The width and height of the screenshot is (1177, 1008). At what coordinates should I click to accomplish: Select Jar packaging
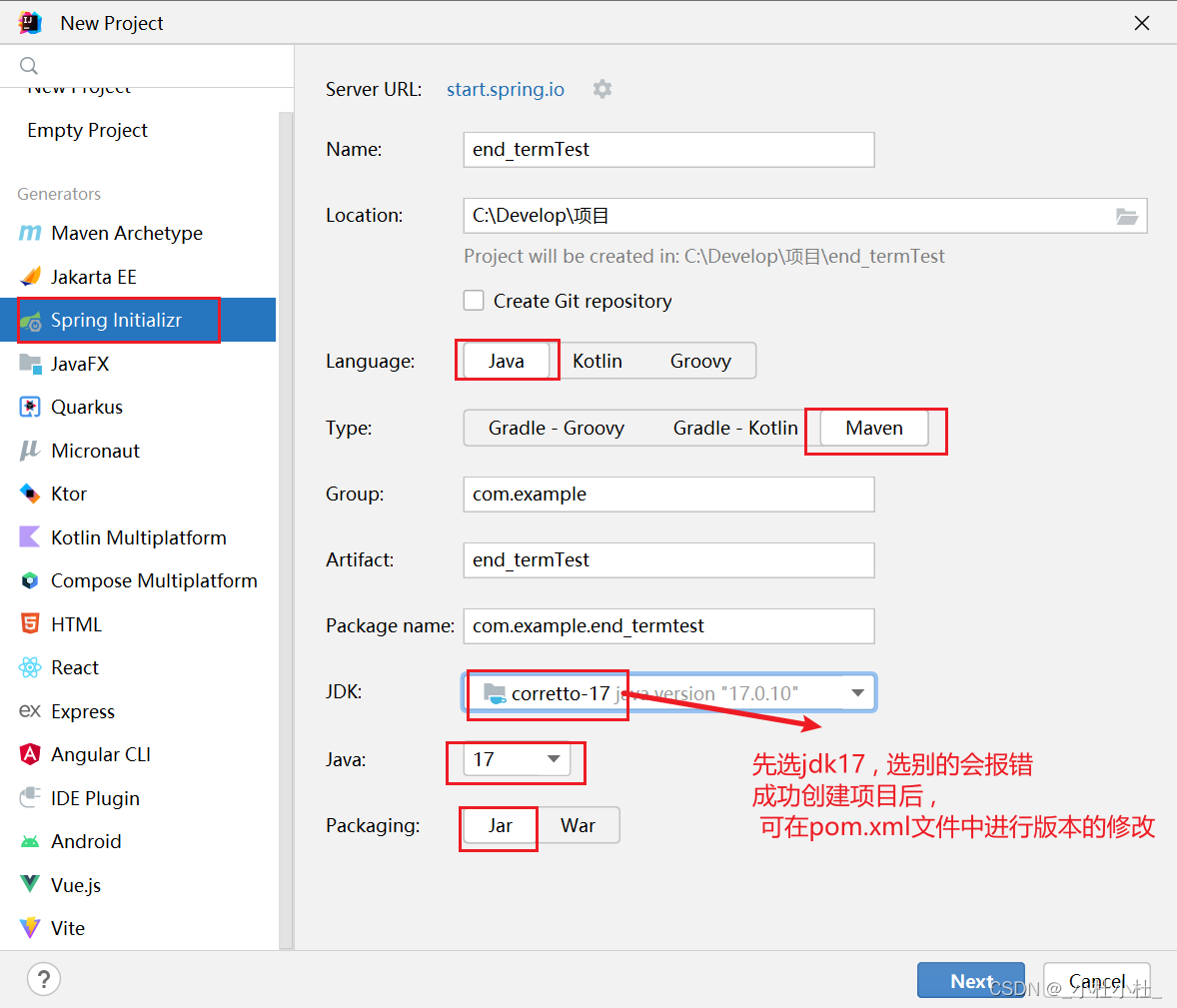500,825
